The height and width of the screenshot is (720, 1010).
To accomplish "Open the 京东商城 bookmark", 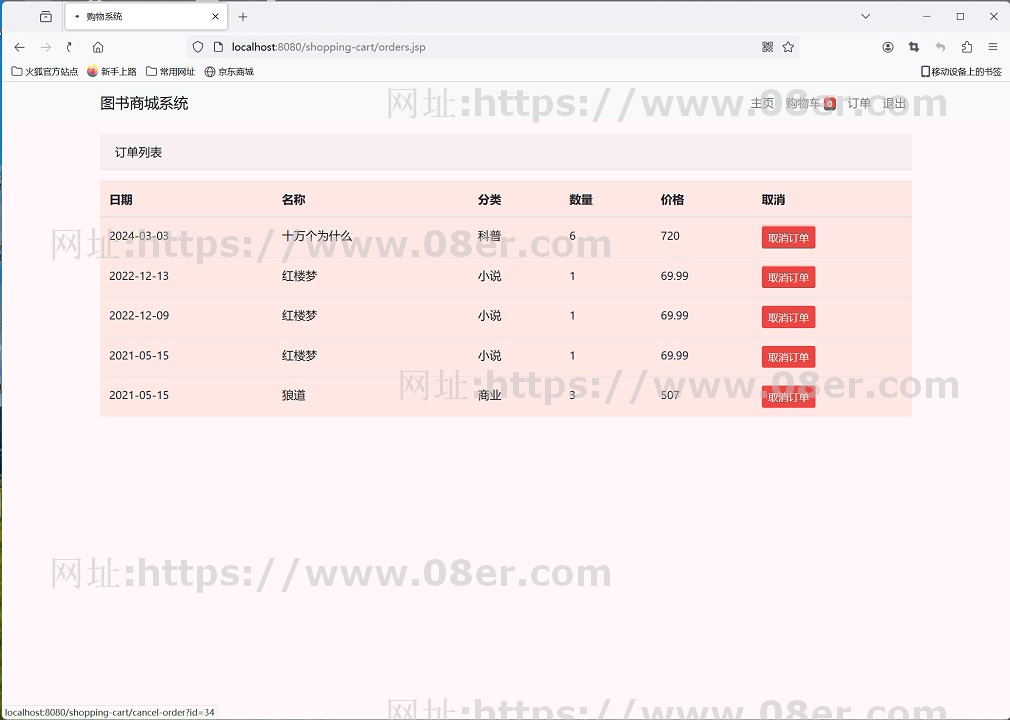I will click(x=229, y=71).
